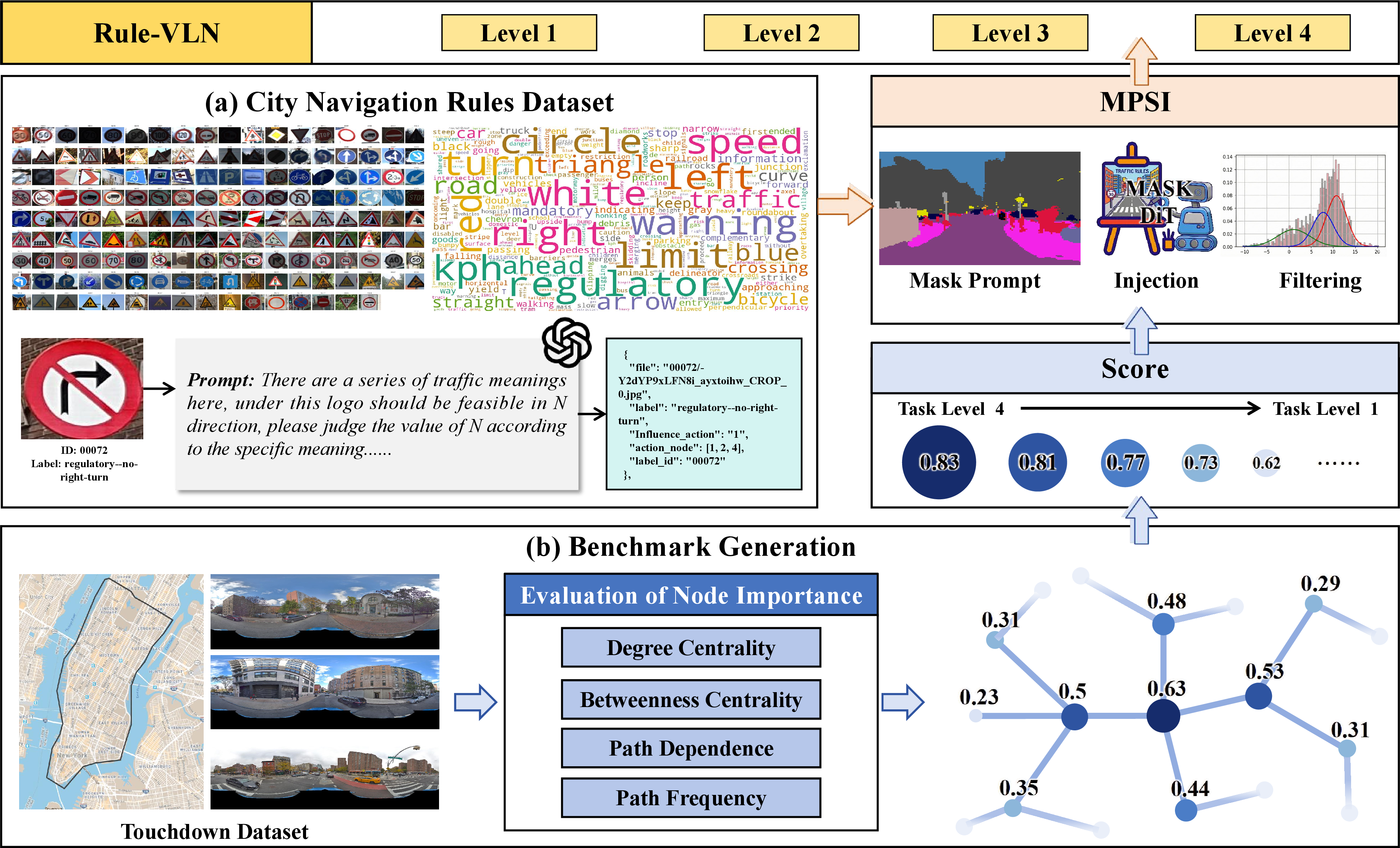The height and width of the screenshot is (848, 1400).
Task: Click the blue arrow before the node graph
Action: [903, 702]
